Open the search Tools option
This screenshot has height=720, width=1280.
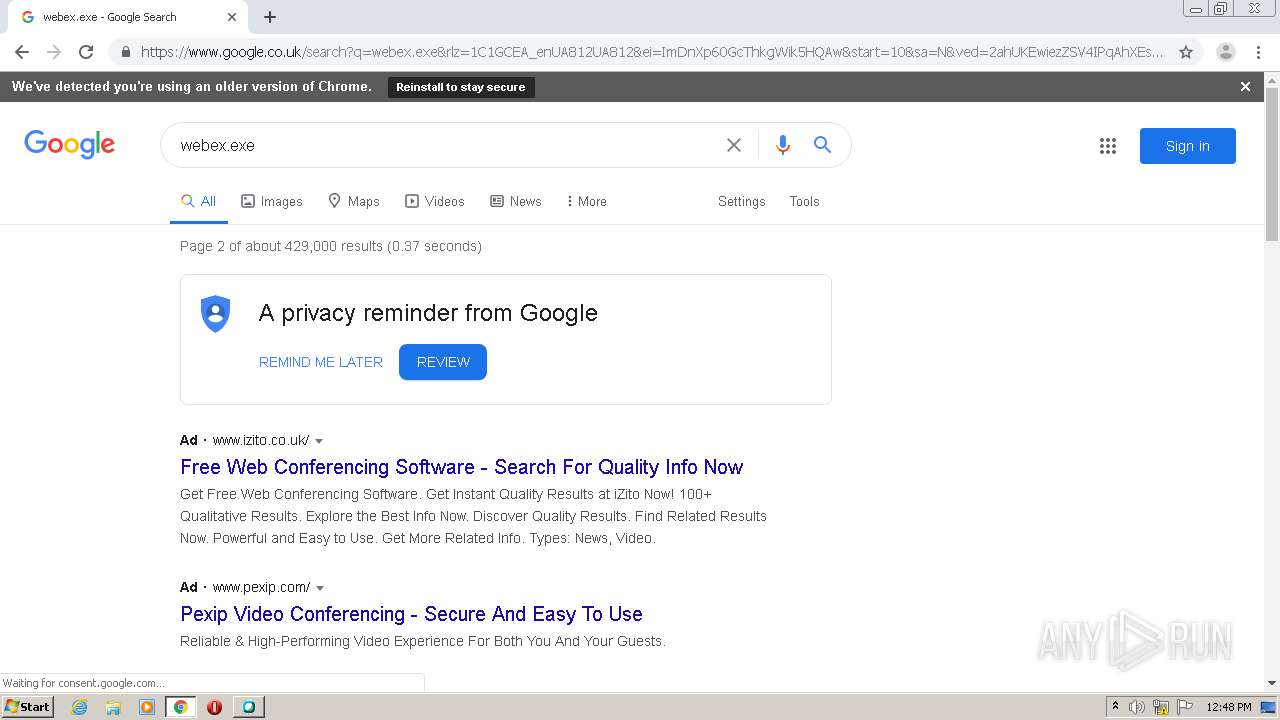pyautogui.click(x=804, y=201)
